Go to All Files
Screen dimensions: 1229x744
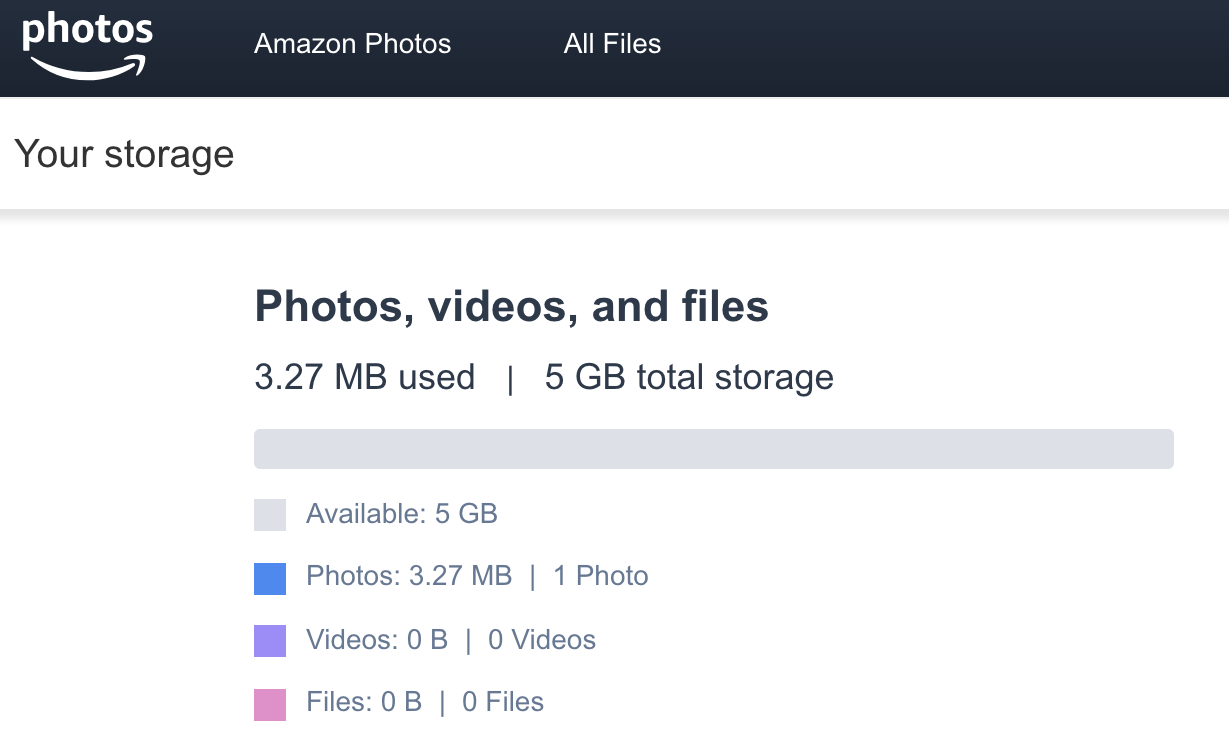tap(612, 44)
